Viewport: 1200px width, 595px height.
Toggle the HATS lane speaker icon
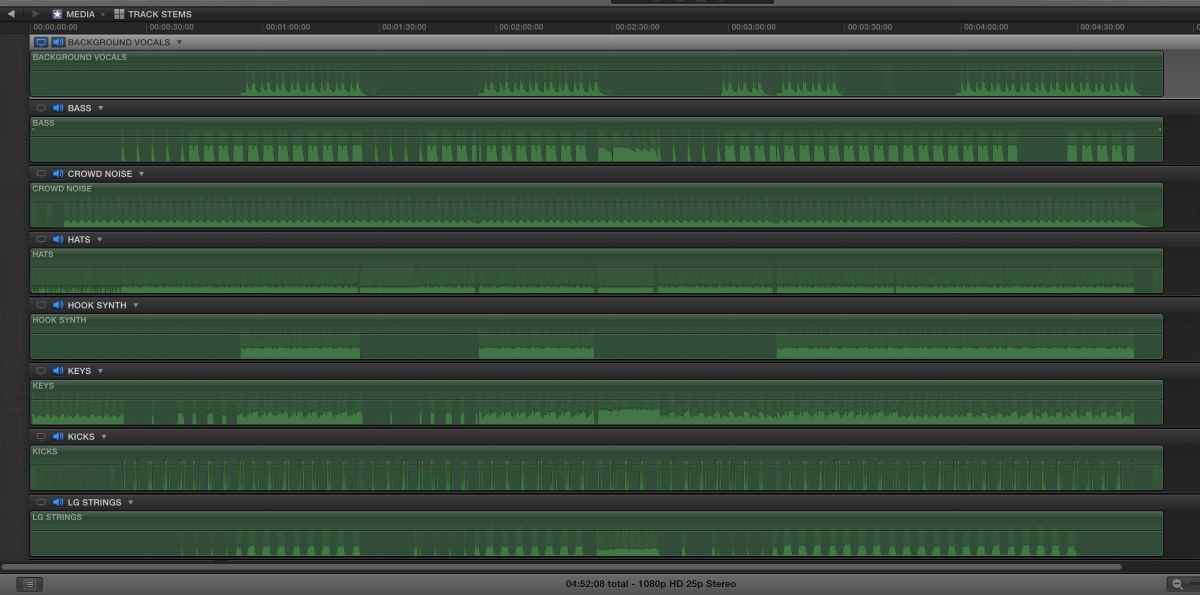tap(58, 240)
